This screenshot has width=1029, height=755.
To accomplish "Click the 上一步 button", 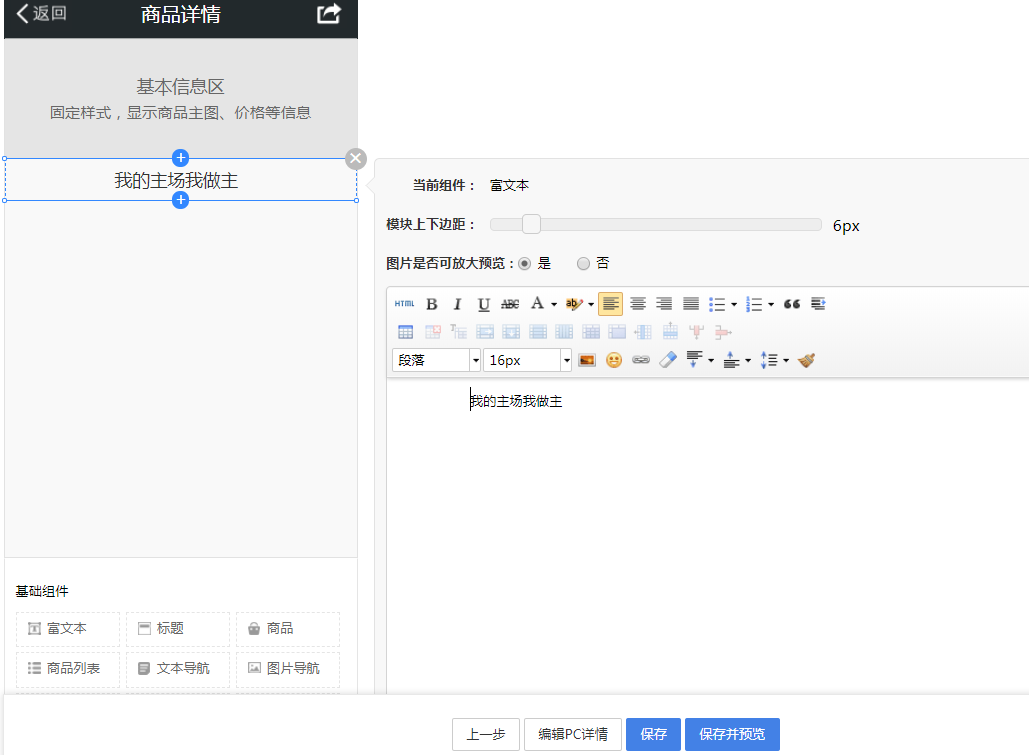I will point(486,734).
